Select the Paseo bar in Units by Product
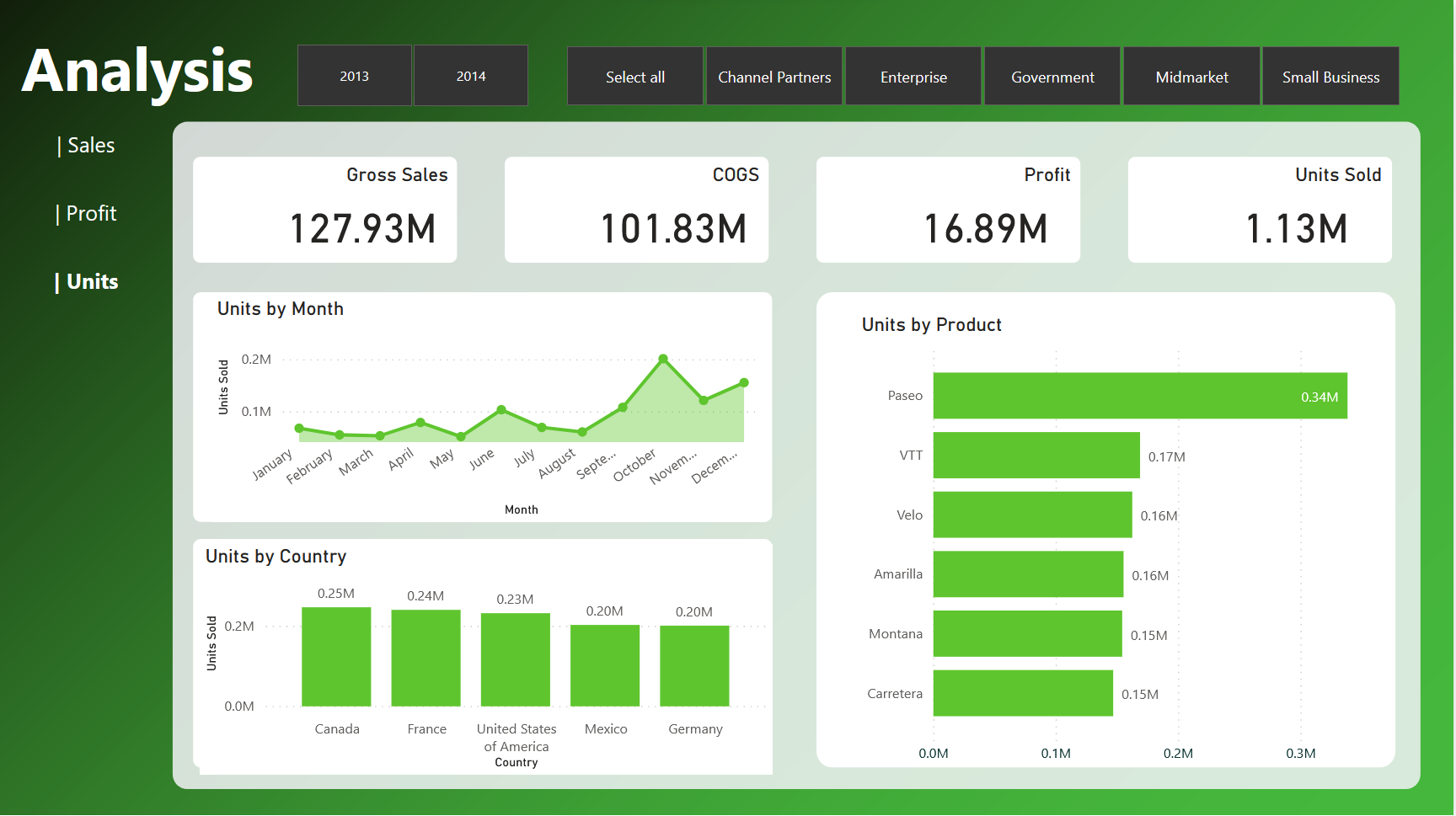1456x816 pixels. pyautogui.click(x=1137, y=396)
